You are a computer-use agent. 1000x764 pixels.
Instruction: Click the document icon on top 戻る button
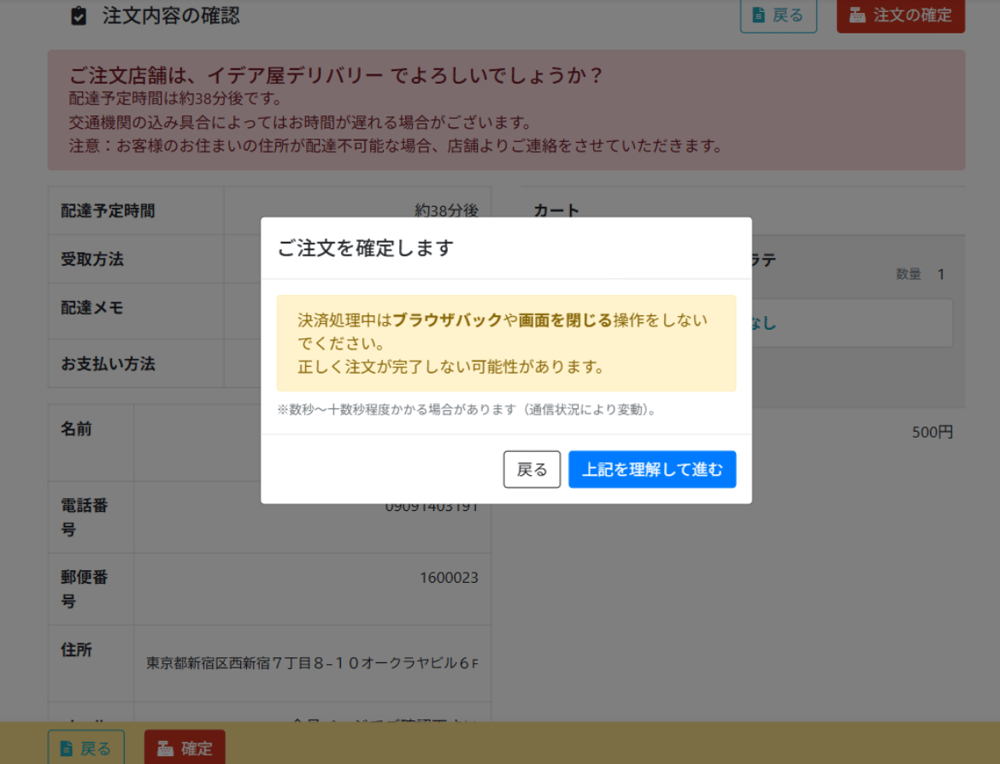(x=757, y=16)
